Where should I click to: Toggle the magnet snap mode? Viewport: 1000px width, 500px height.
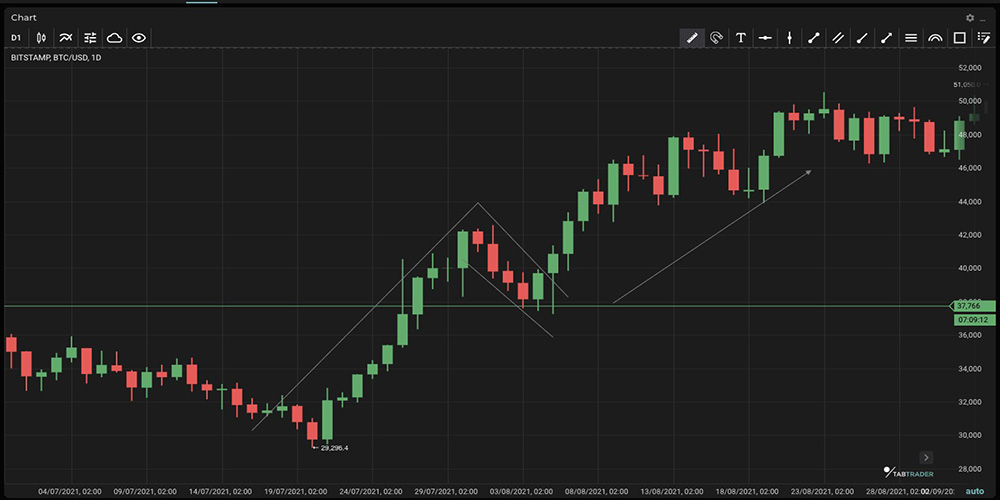(716, 38)
